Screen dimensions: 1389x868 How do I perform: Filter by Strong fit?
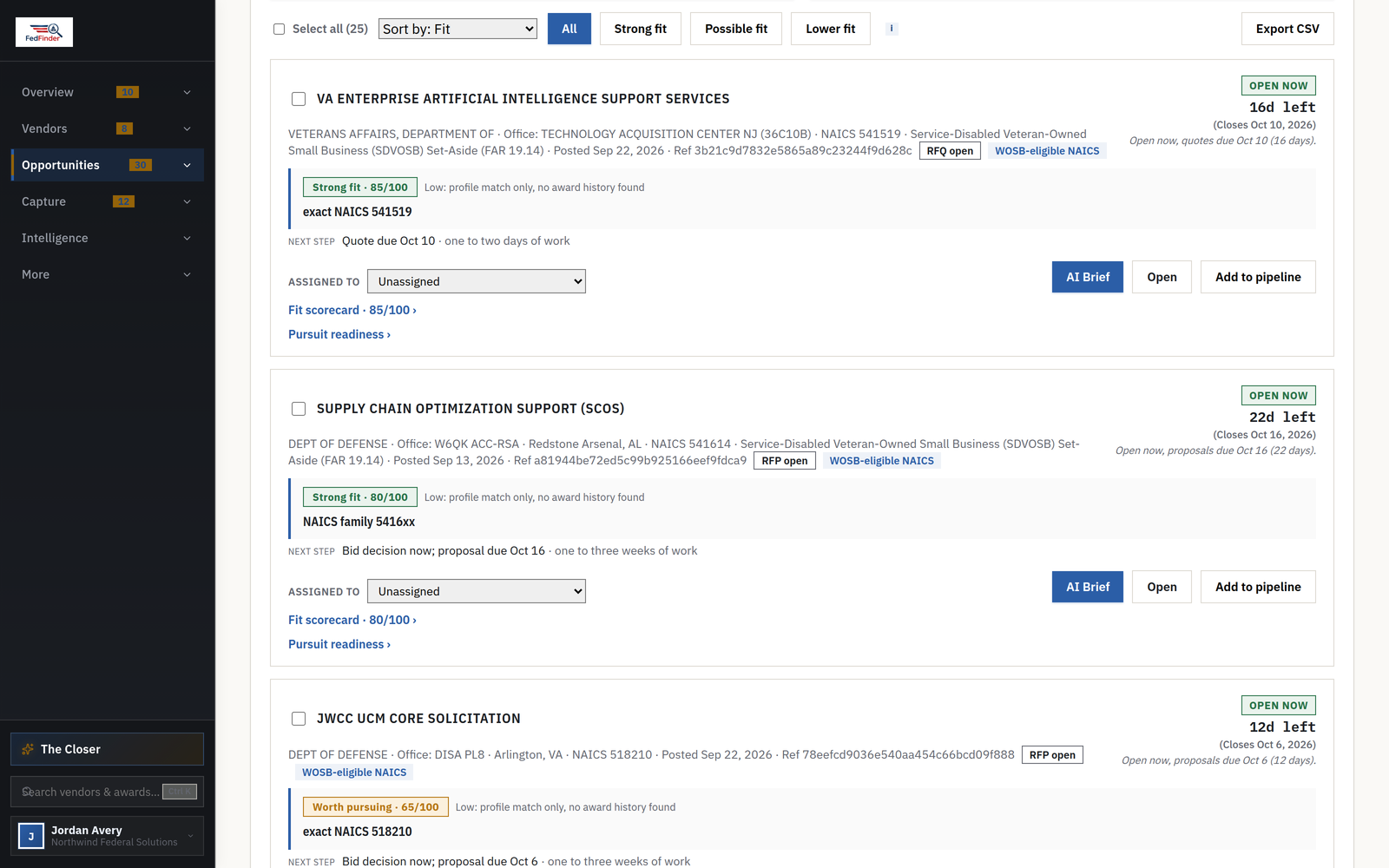tap(641, 29)
